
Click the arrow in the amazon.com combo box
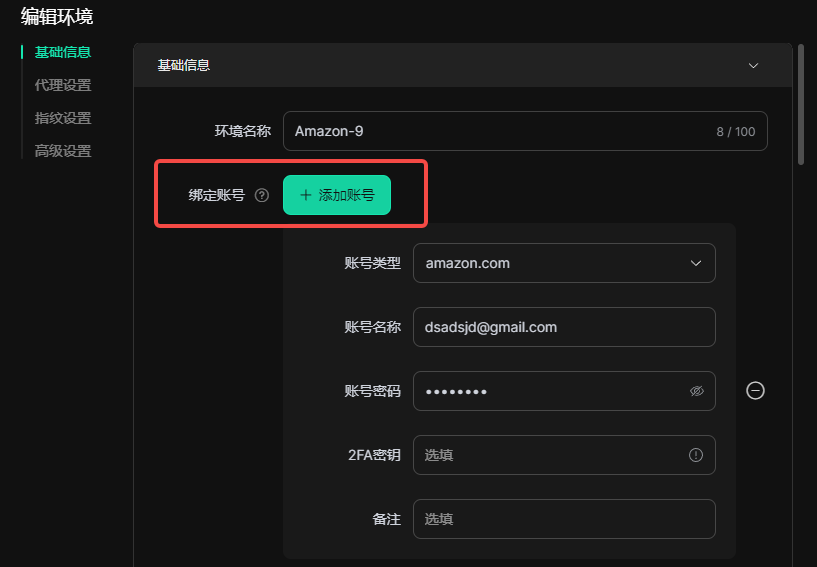[x=696, y=263]
